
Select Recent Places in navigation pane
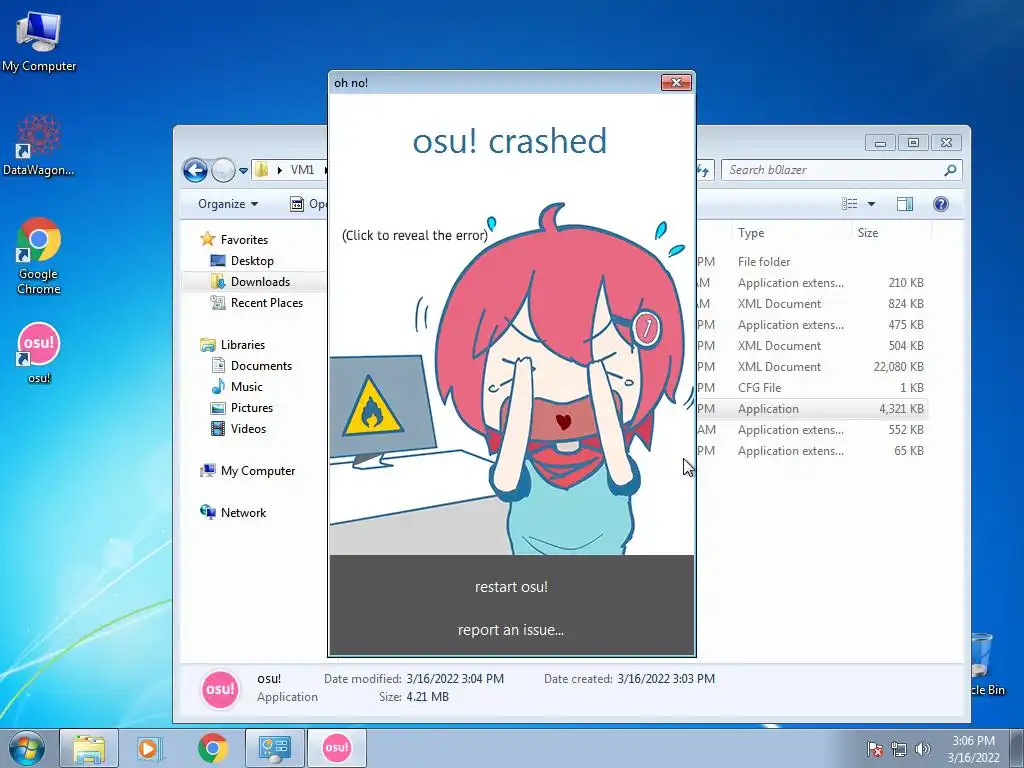coord(266,302)
